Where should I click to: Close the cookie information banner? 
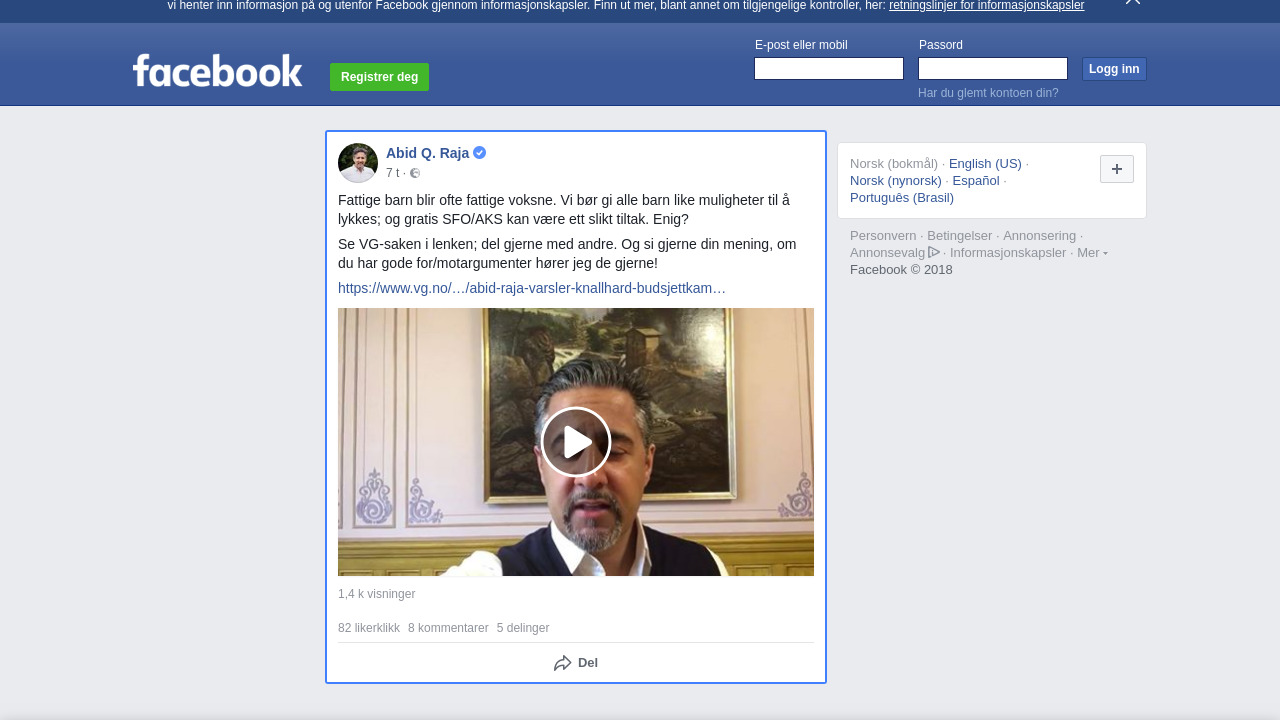(x=1132, y=2)
